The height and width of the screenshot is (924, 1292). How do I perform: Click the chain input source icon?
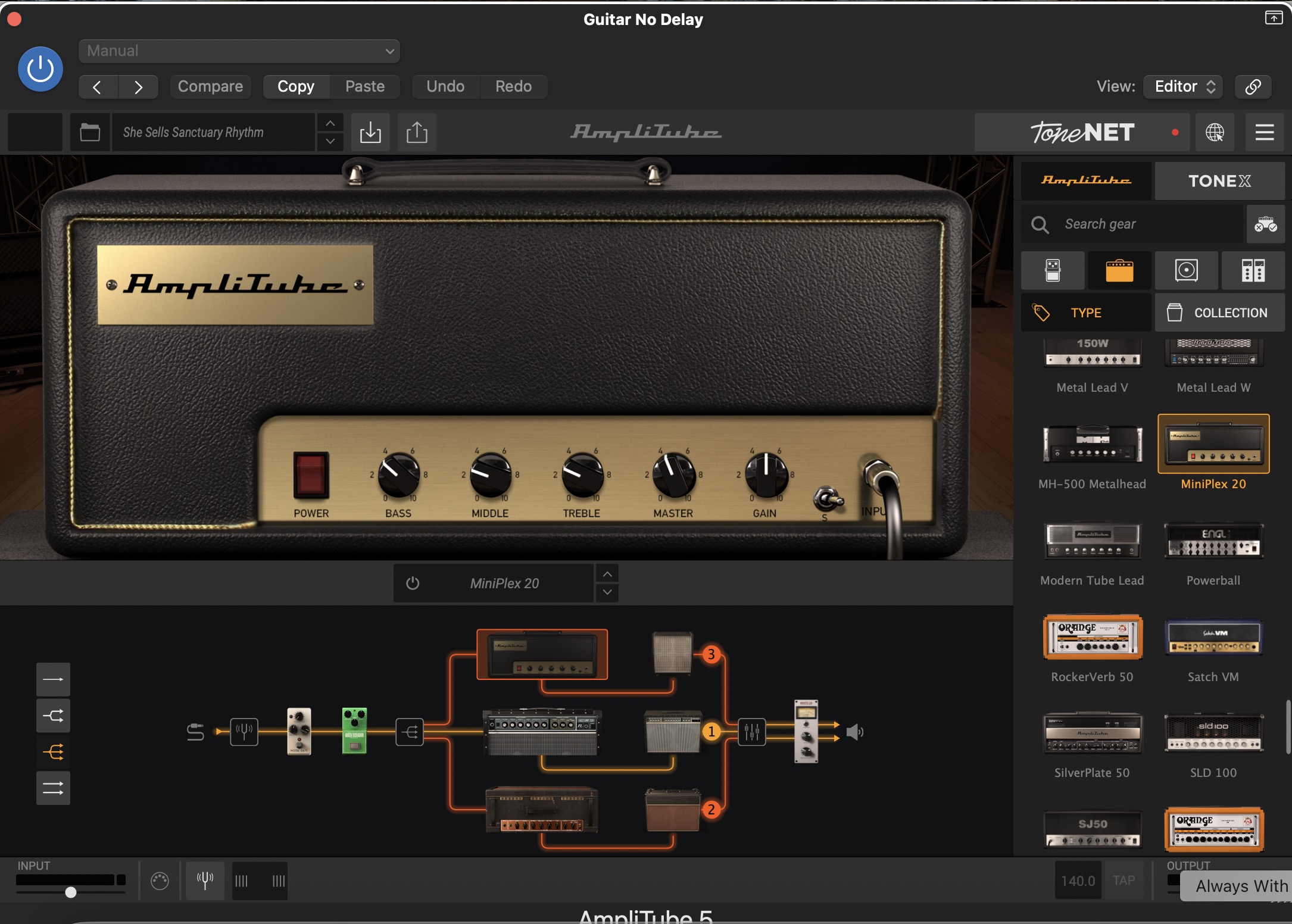[195, 732]
